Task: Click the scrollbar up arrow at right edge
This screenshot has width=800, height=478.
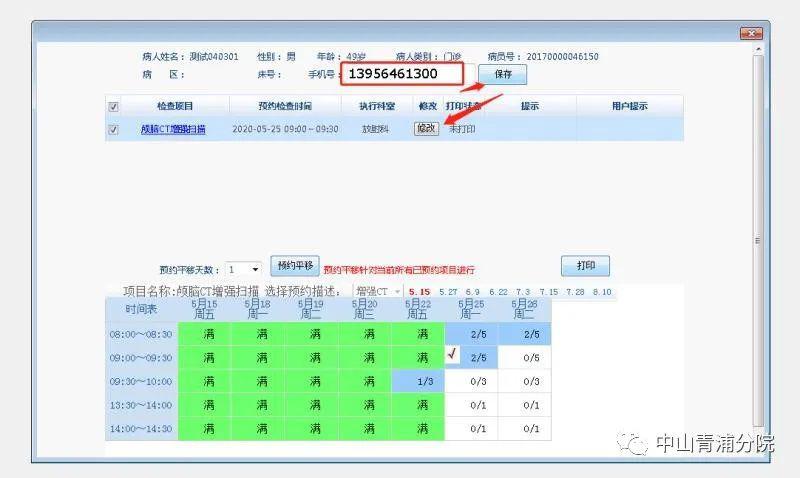Action: point(758,49)
